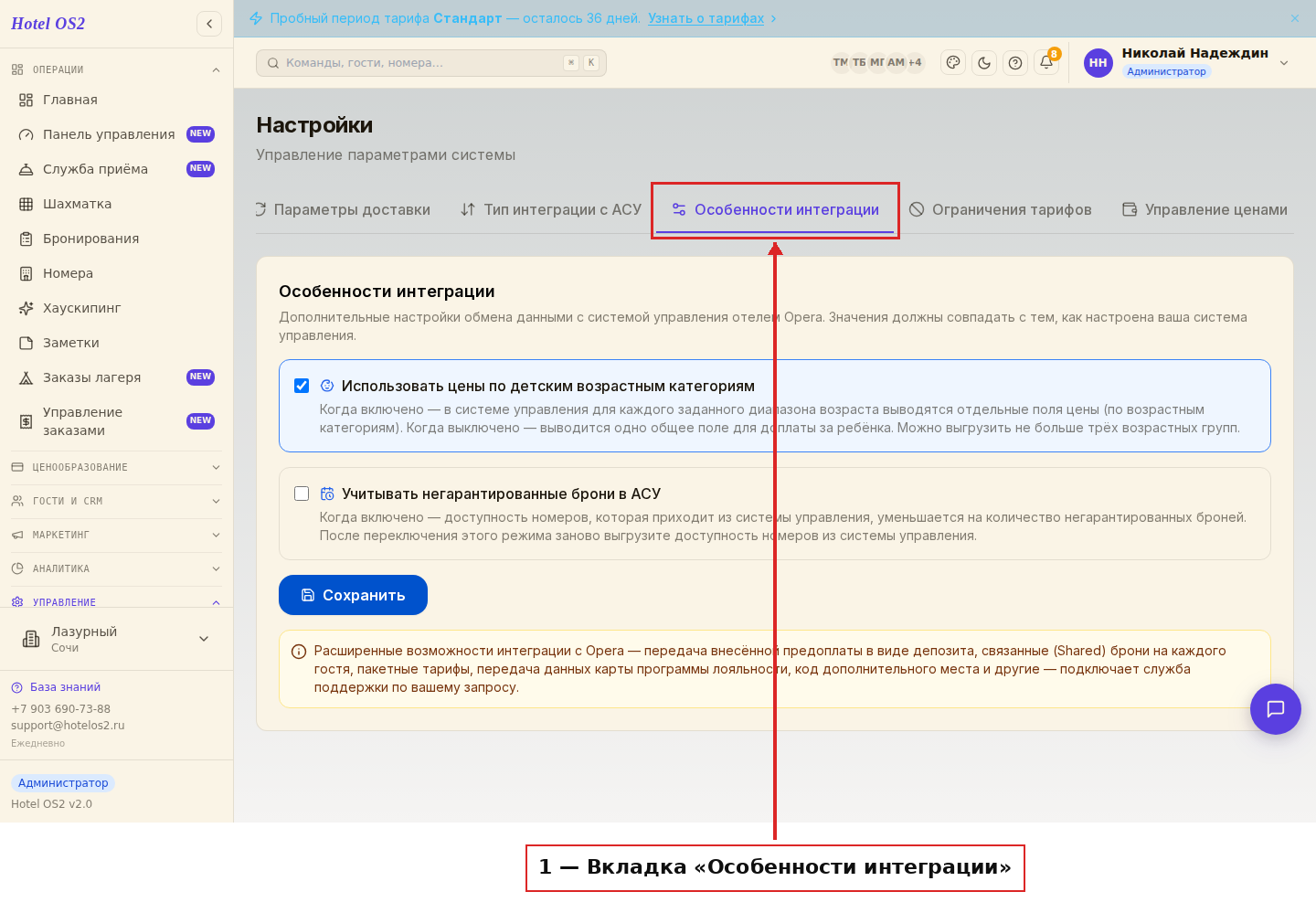Screen dimensions: 1316x913
Task: Collapse the УПРАВЛЕНИЕ section
Action: (116, 601)
